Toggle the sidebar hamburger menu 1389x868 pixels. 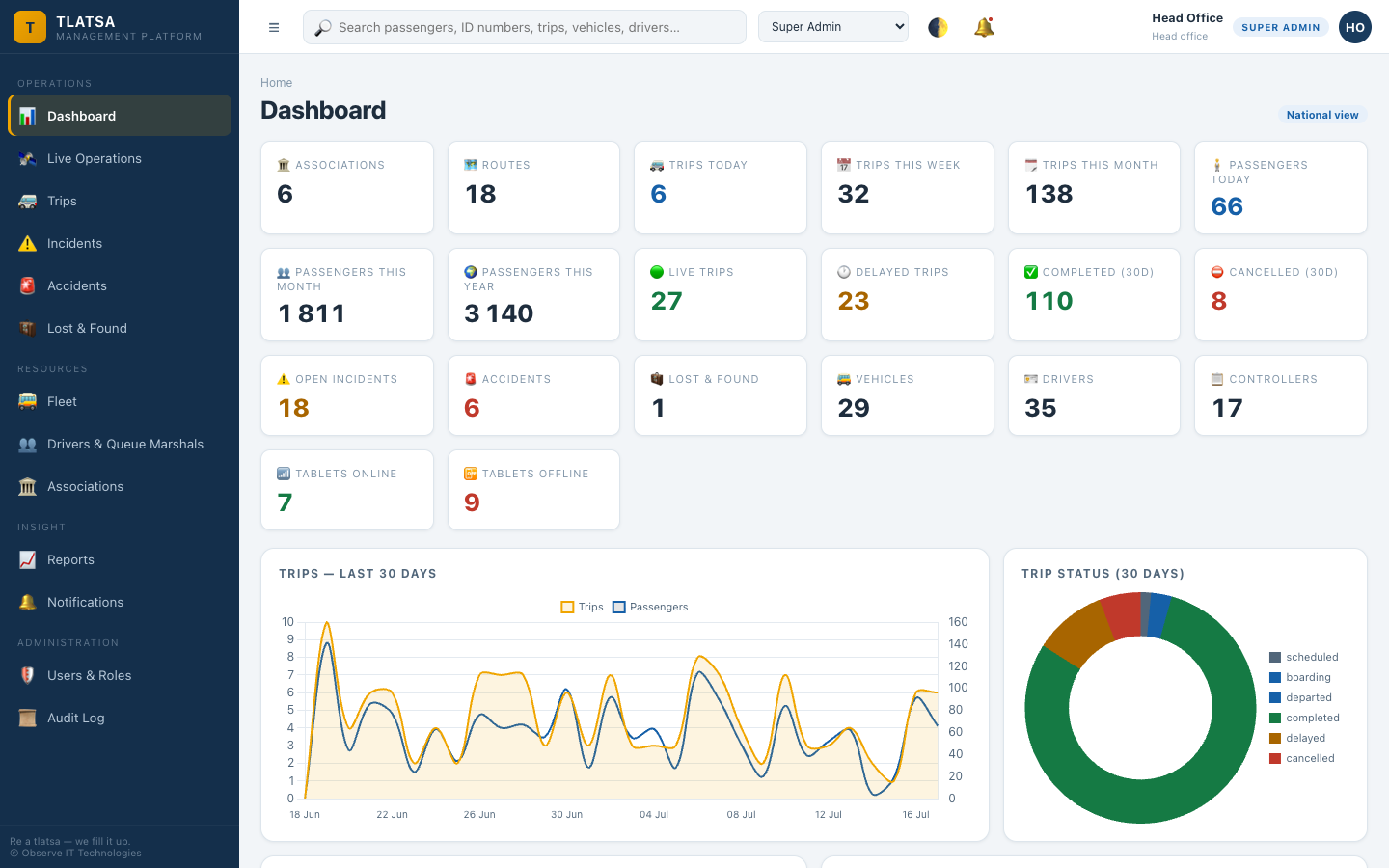click(x=274, y=27)
